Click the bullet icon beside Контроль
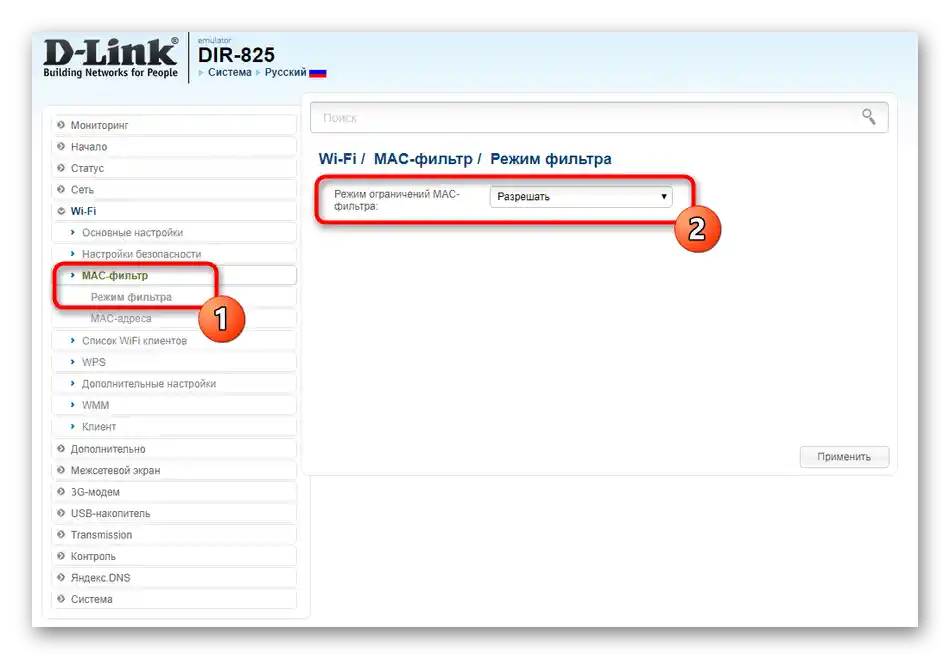This screenshot has width=950, height=659. (x=61, y=556)
